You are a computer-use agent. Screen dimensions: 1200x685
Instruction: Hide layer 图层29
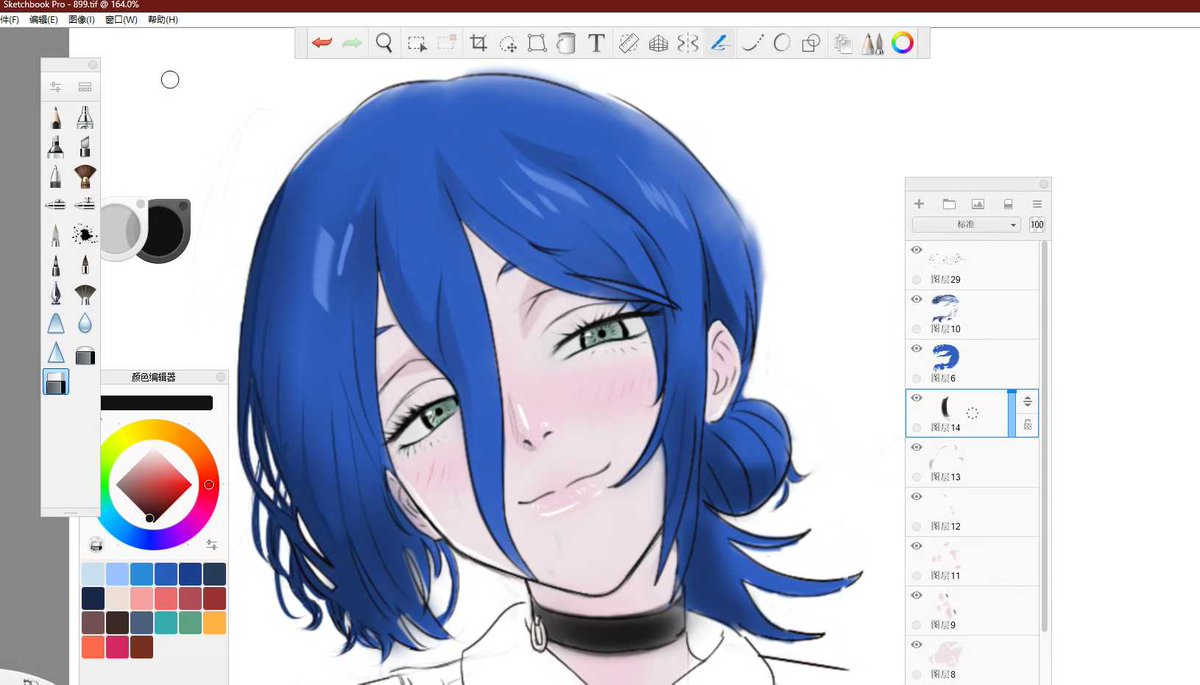(x=916, y=250)
